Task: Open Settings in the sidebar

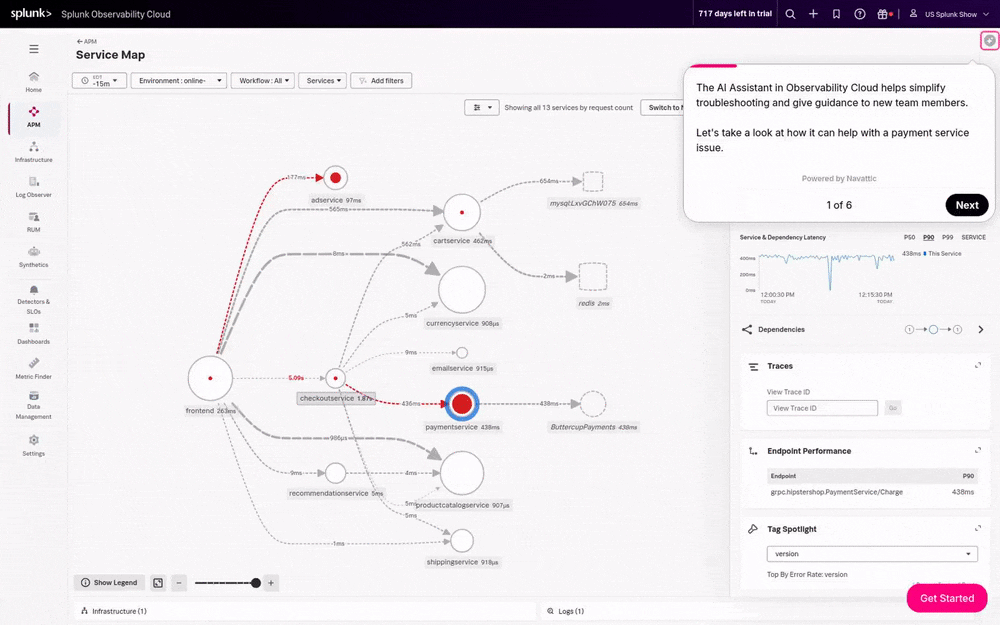Action: pyautogui.click(x=34, y=445)
